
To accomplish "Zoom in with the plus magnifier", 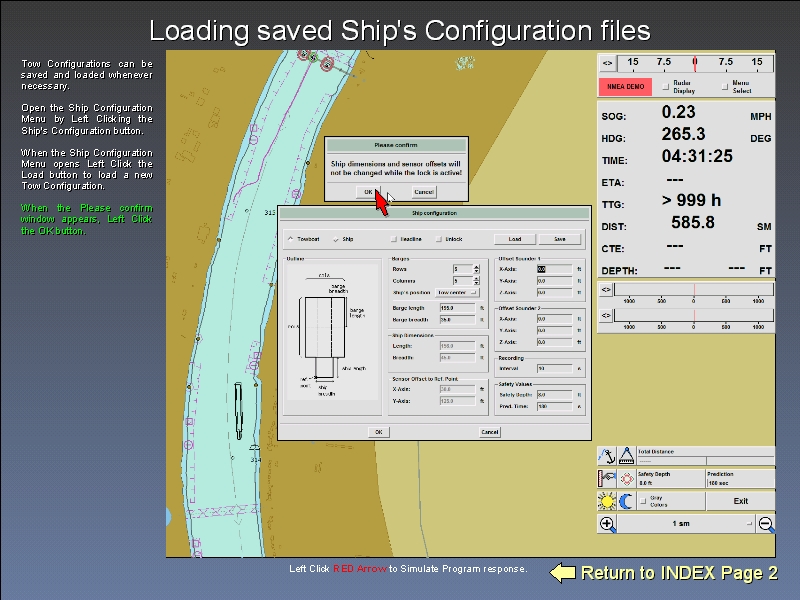I will point(607,524).
